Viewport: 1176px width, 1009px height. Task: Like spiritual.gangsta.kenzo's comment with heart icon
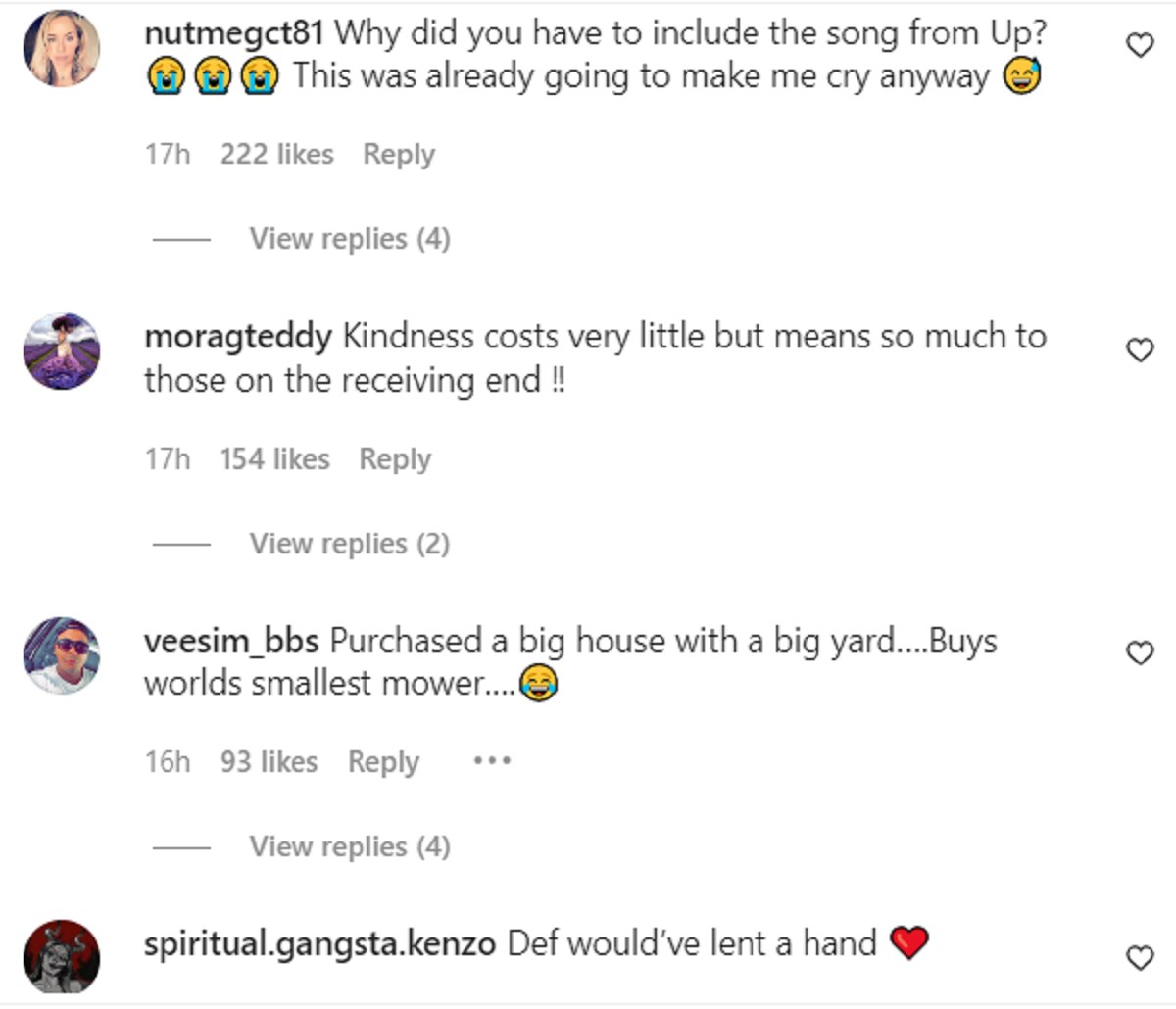point(1140,957)
